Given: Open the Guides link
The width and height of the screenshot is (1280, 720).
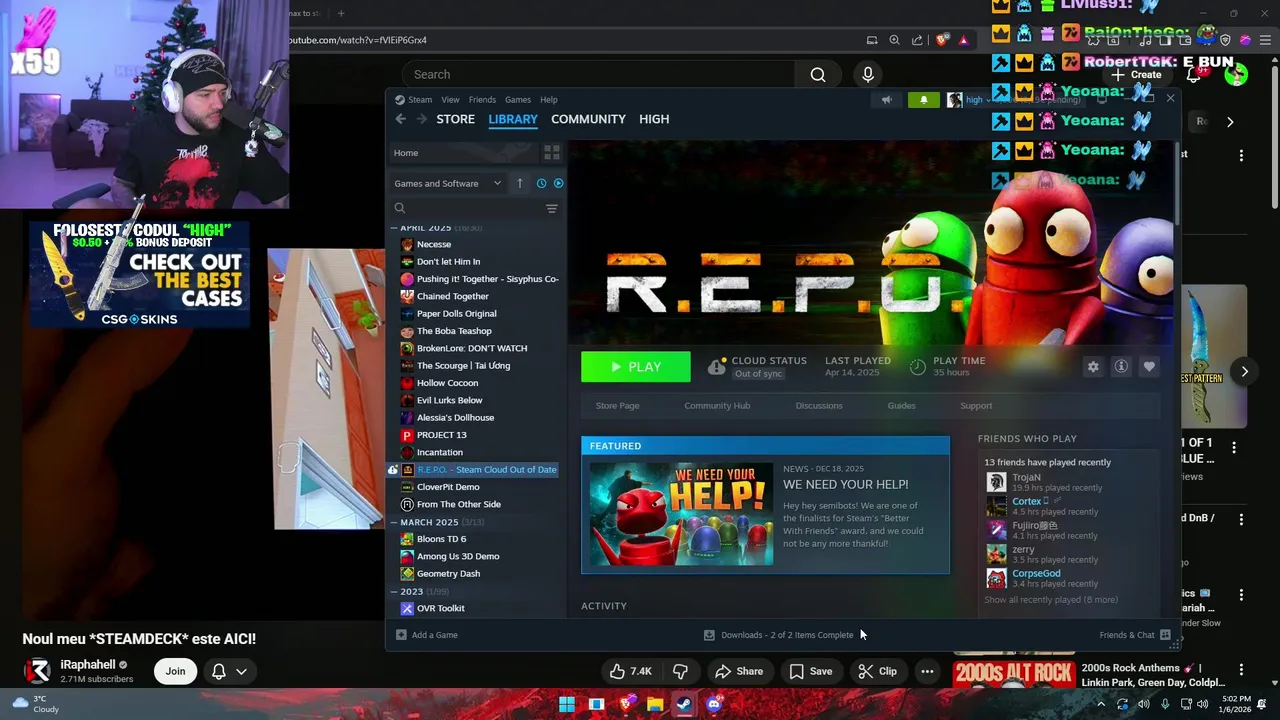Looking at the screenshot, I should (901, 406).
